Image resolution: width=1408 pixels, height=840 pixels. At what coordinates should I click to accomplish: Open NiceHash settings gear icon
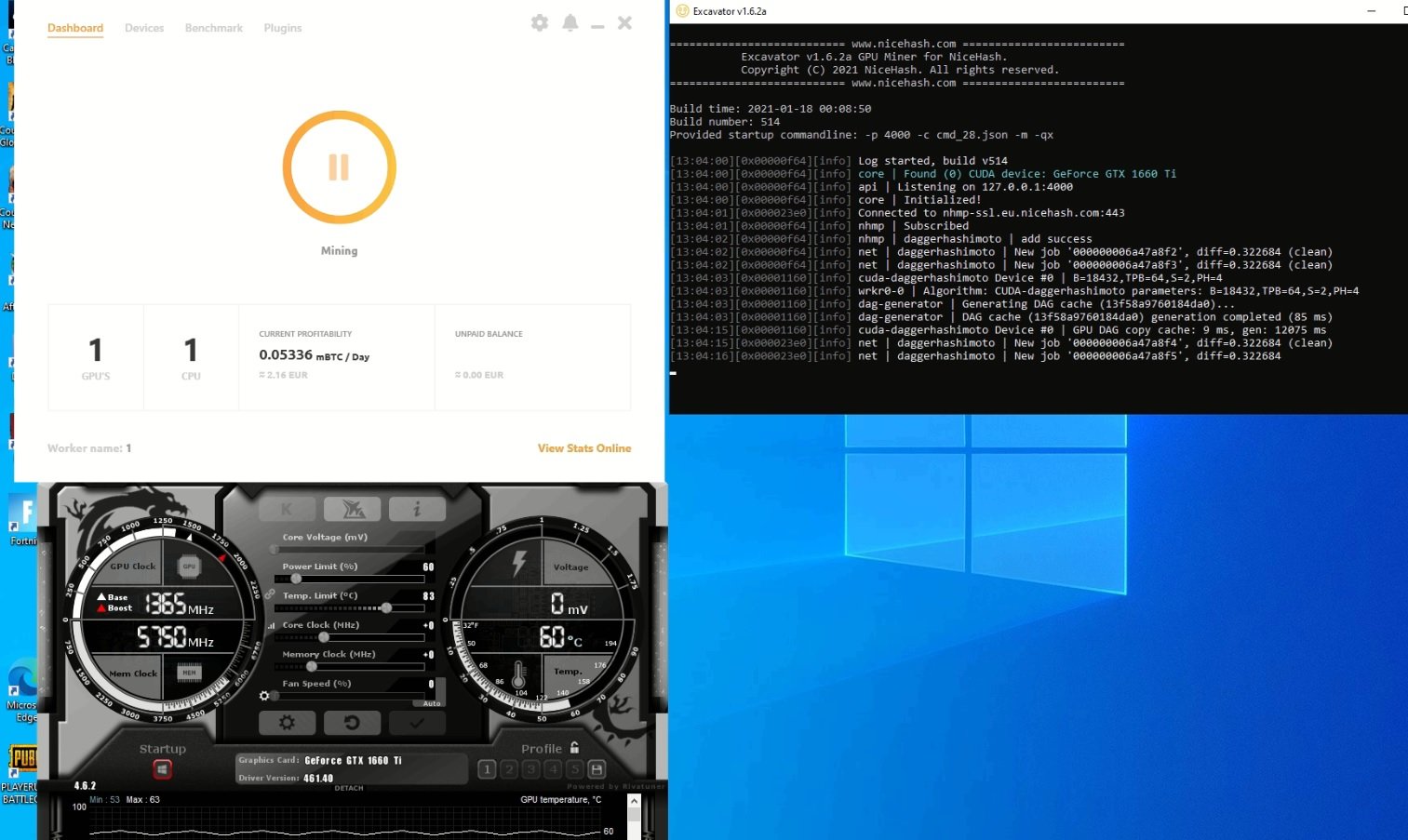tap(540, 23)
